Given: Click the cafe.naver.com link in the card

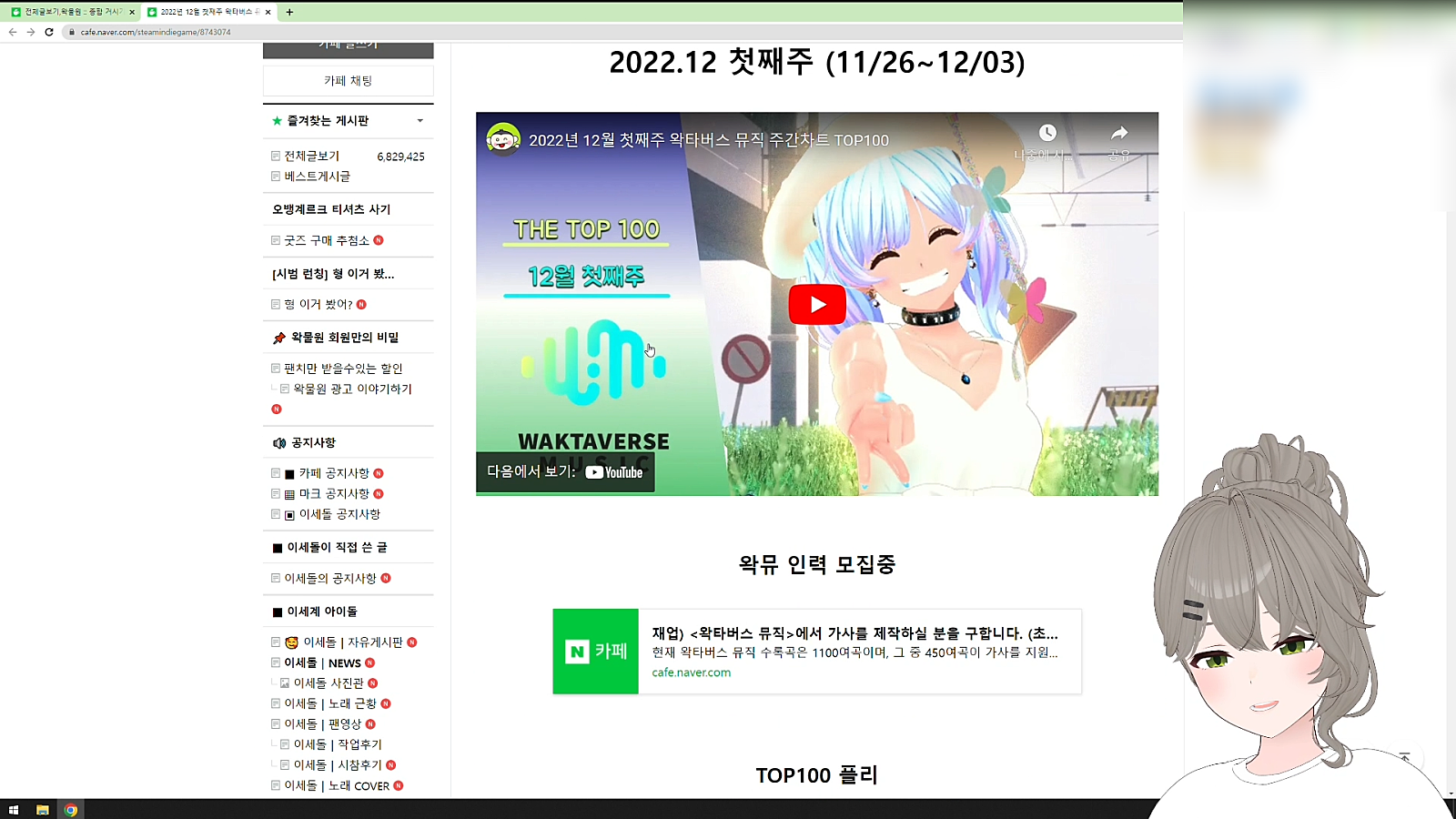Looking at the screenshot, I should [692, 672].
